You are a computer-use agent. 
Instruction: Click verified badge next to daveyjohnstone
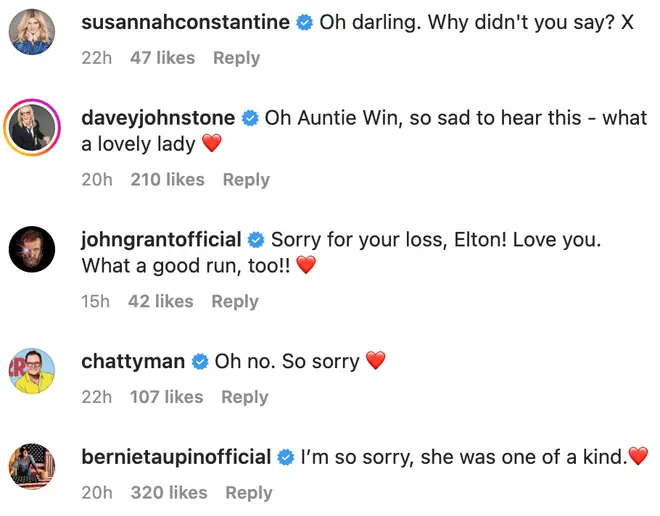pyautogui.click(x=250, y=118)
